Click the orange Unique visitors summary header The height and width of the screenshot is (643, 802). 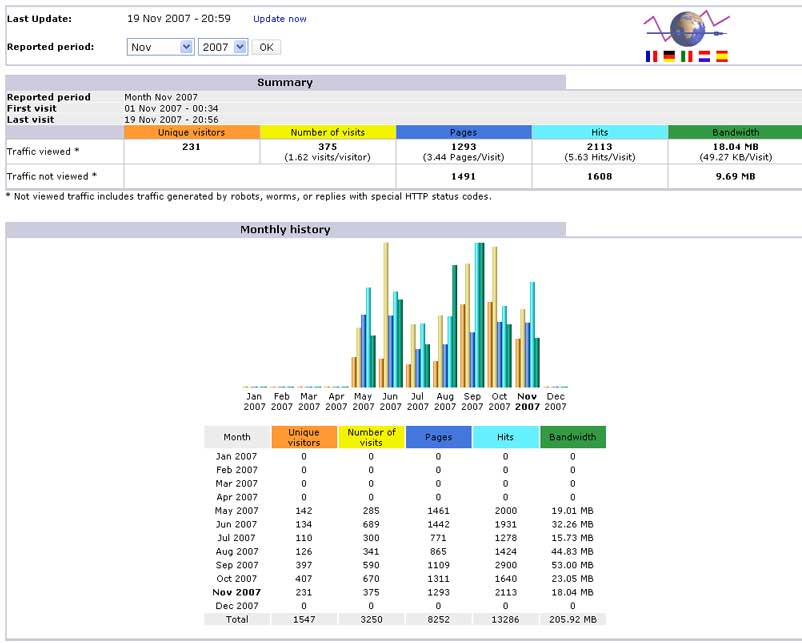coord(191,132)
